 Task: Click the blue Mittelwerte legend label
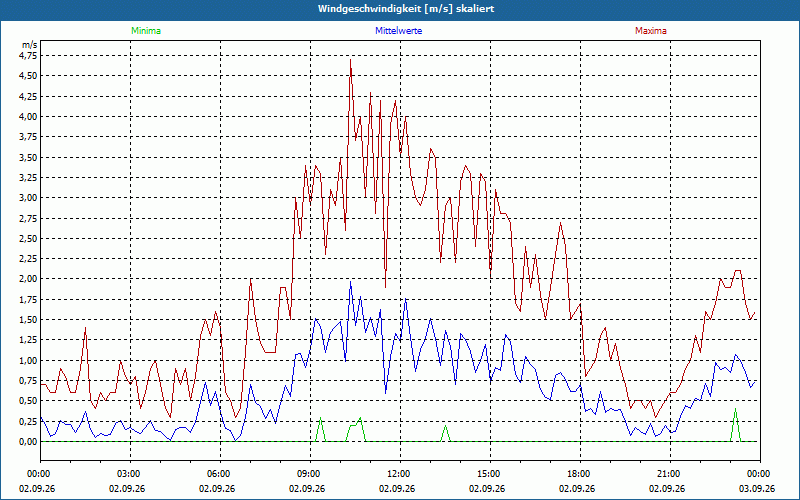click(x=398, y=31)
